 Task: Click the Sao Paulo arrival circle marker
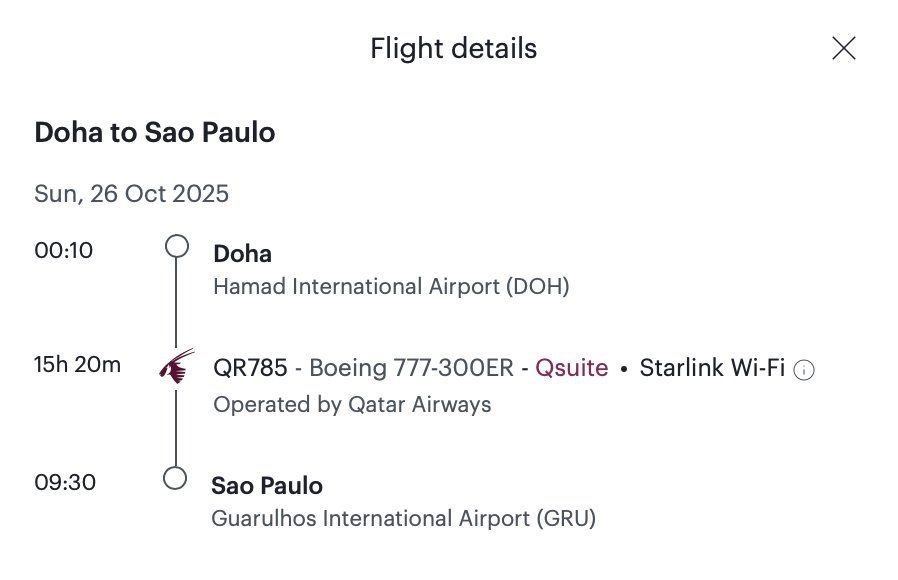coord(175,478)
